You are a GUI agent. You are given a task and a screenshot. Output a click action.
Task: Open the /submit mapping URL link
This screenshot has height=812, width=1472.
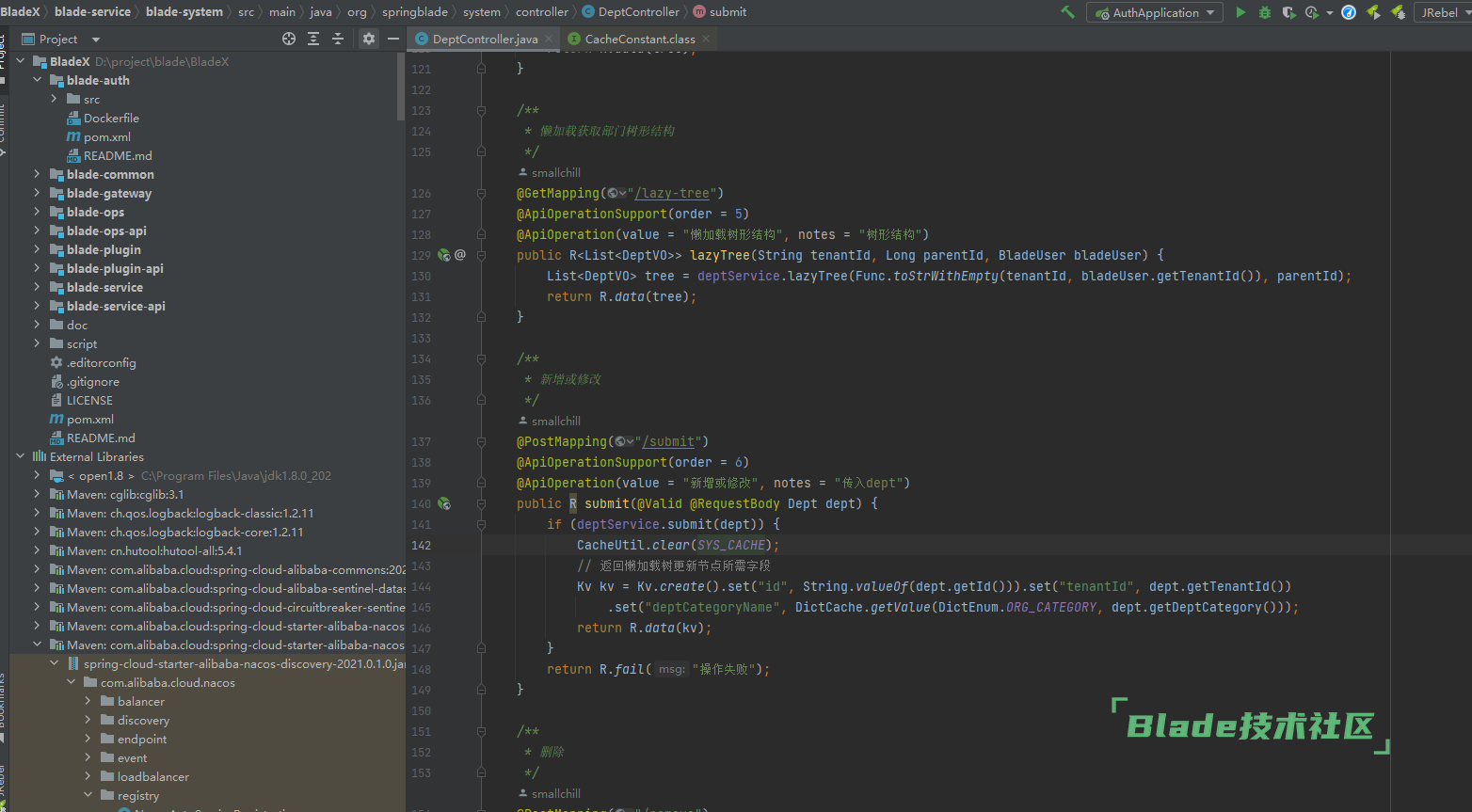pos(669,441)
